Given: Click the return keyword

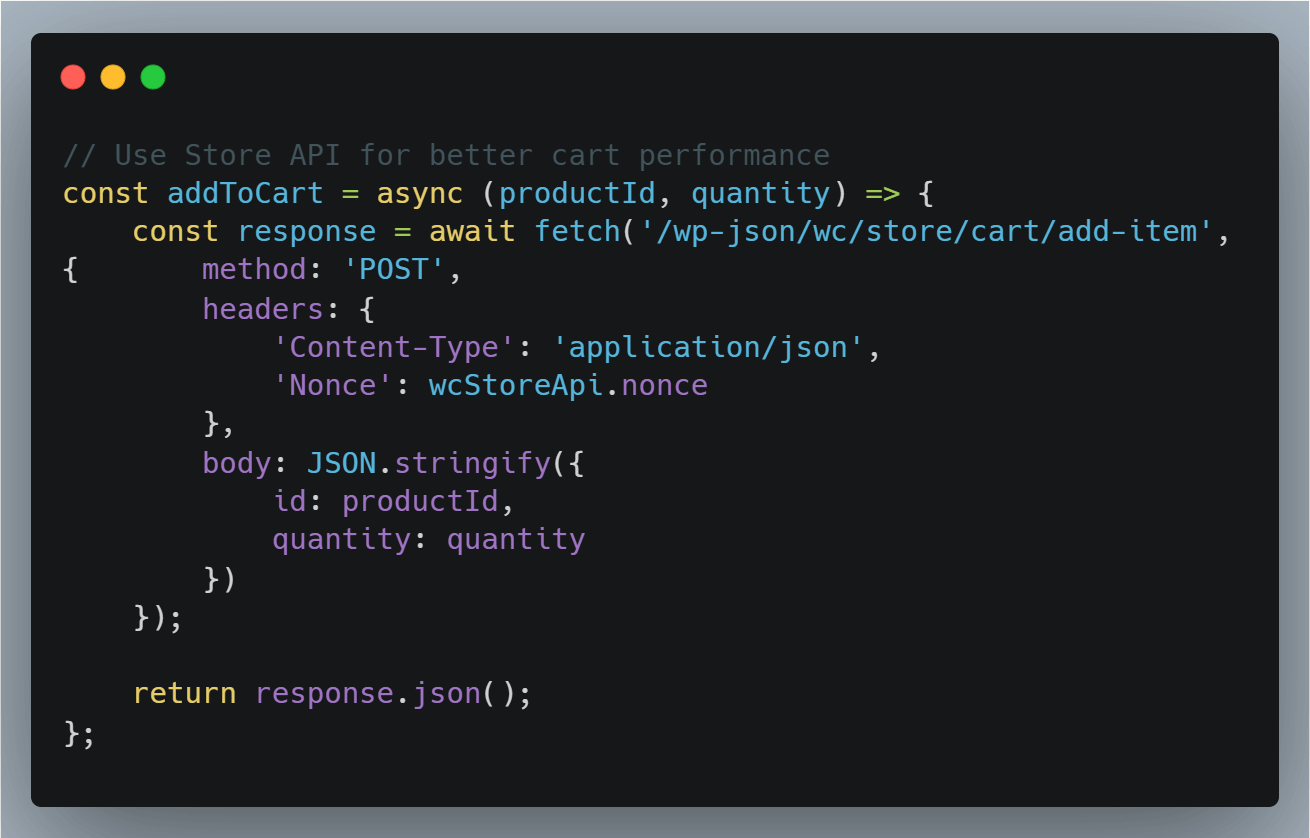Looking at the screenshot, I should click(184, 694).
